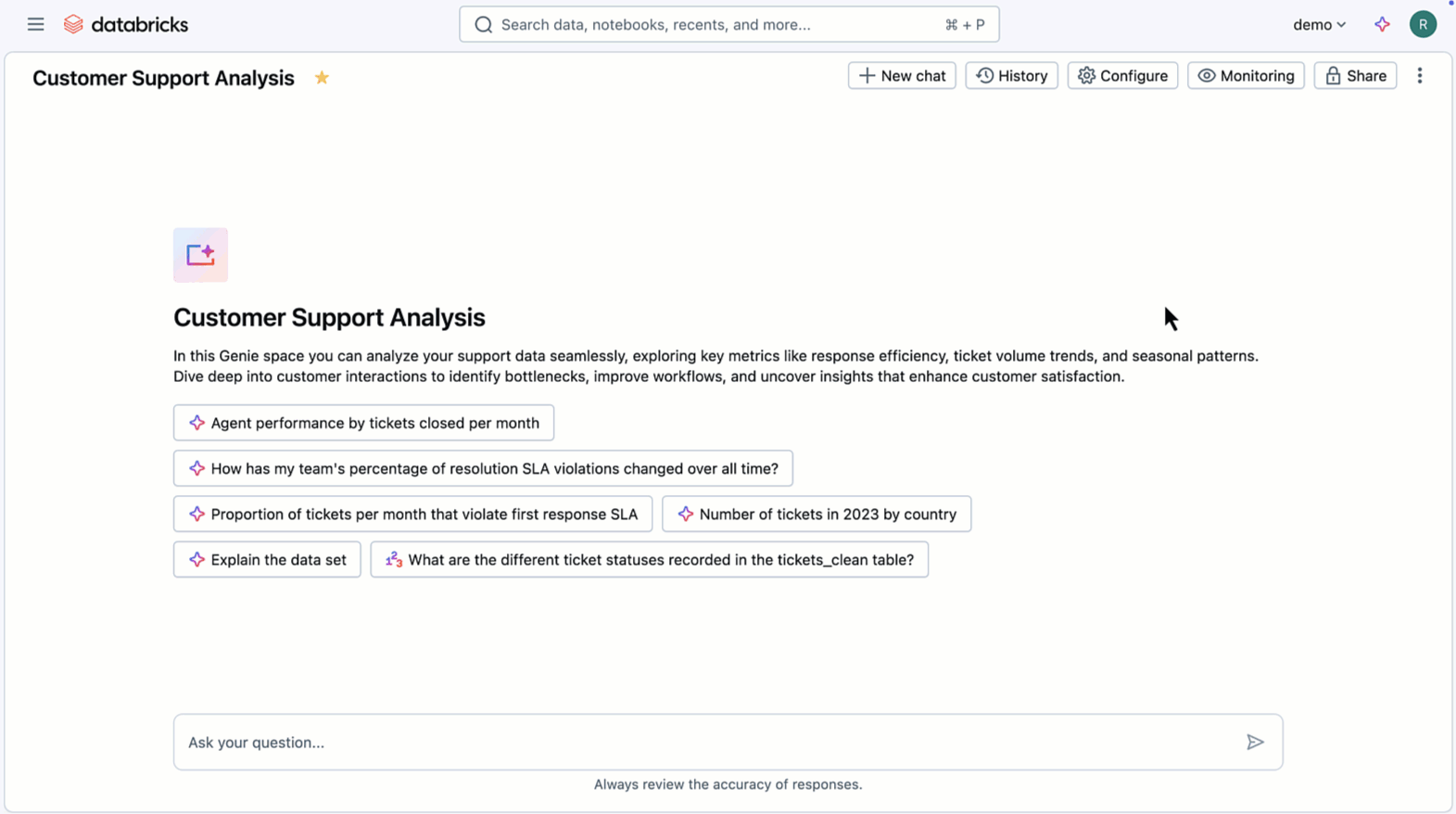Open the user profile avatar R

click(x=1423, y=24)
